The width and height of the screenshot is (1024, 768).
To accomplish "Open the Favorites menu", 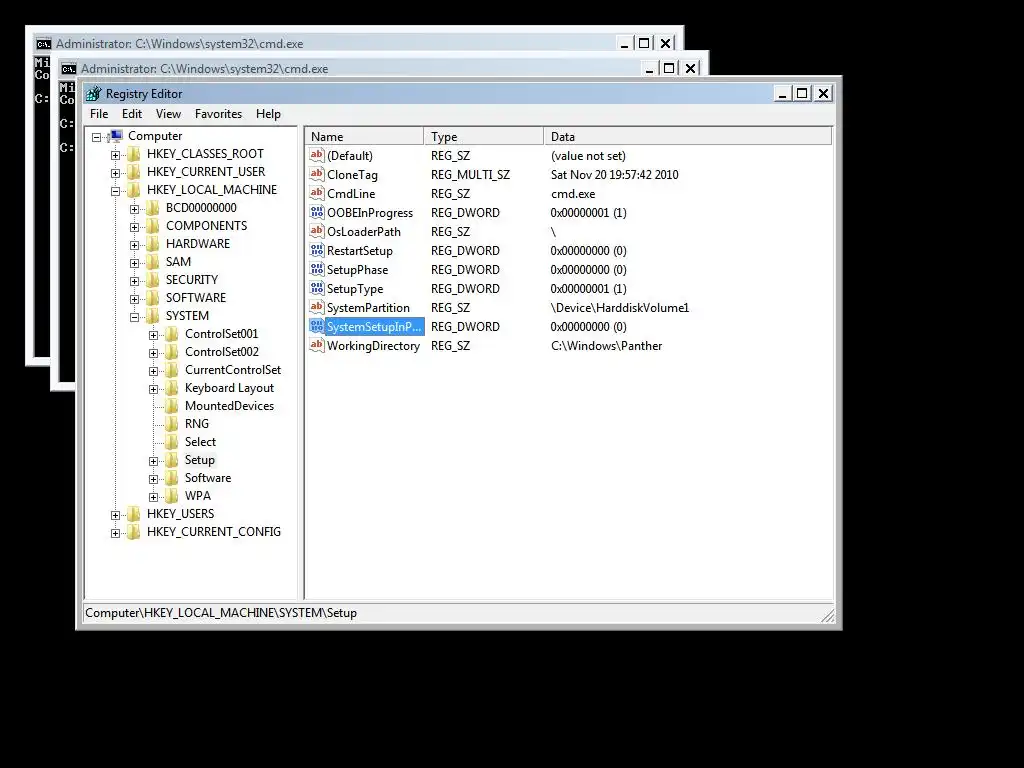I will 218,114.
